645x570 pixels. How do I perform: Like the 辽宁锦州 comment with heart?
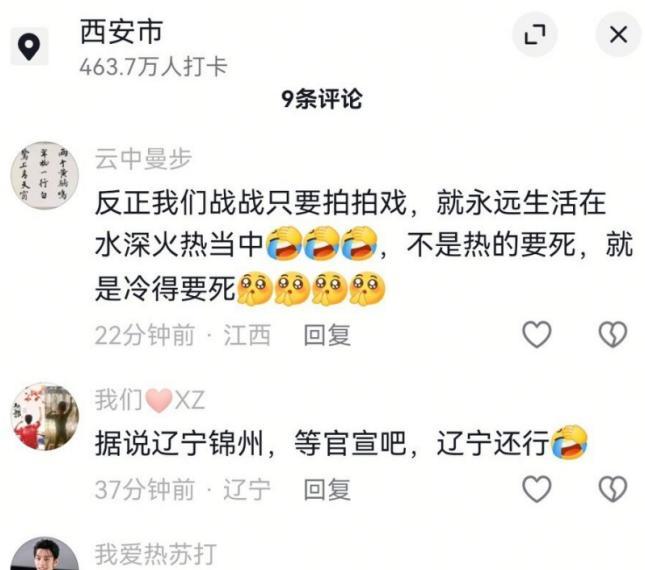click(x=536, y=489)
